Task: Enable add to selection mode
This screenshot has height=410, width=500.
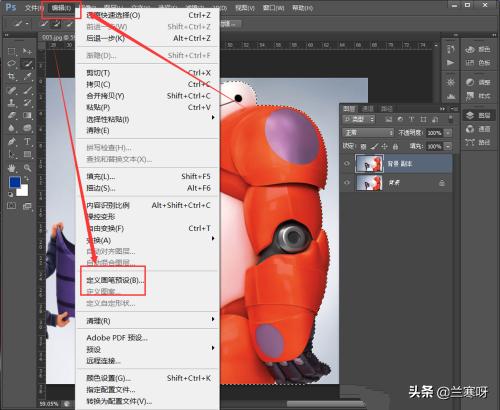Action: (x=57, y=24)
